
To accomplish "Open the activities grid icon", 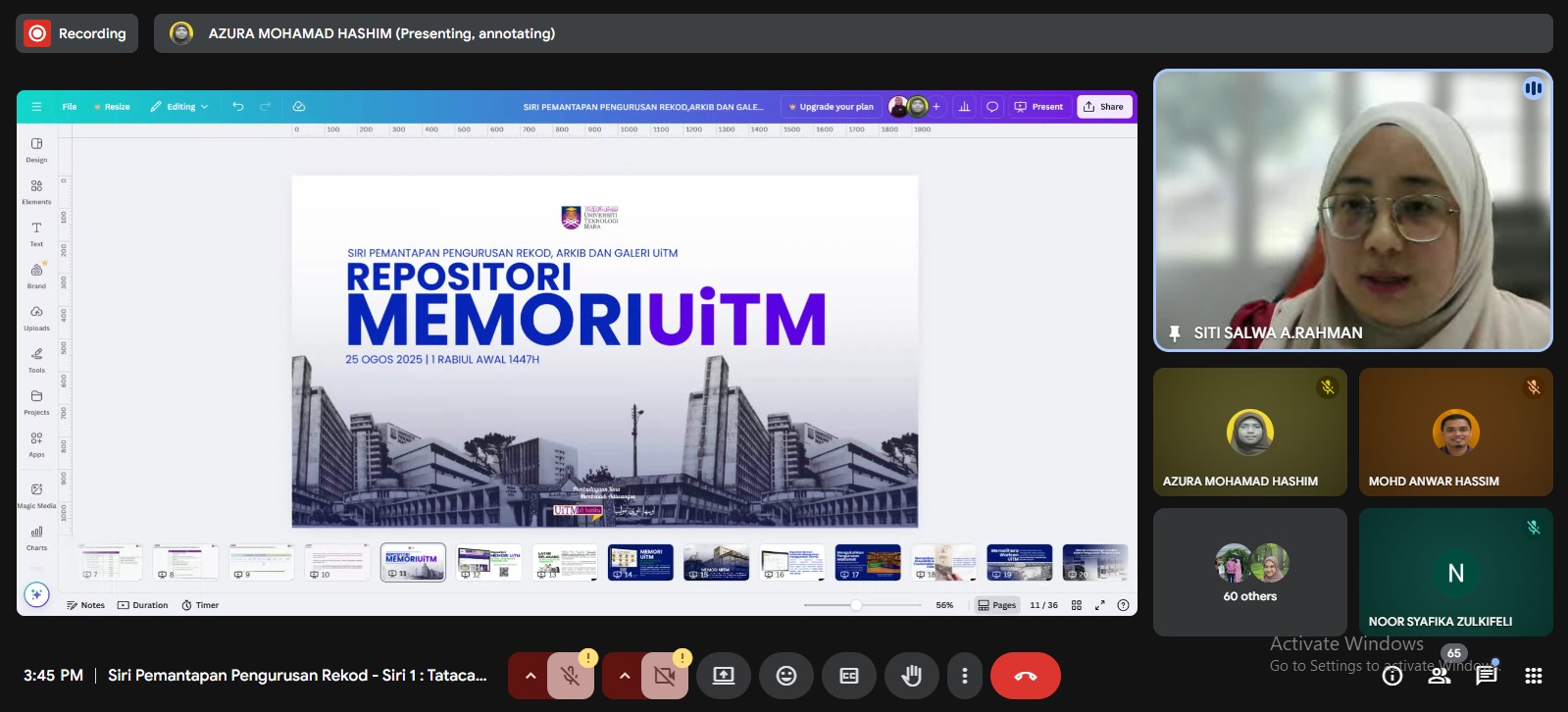I will tap(1534, 675).
